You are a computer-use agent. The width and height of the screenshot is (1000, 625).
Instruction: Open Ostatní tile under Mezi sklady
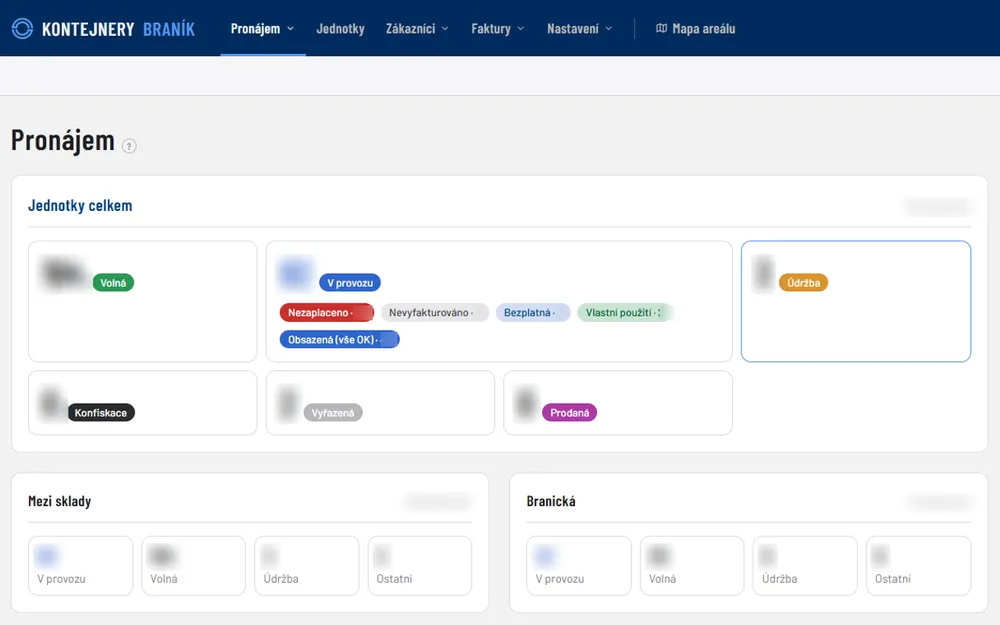click(x=420, y=566)
